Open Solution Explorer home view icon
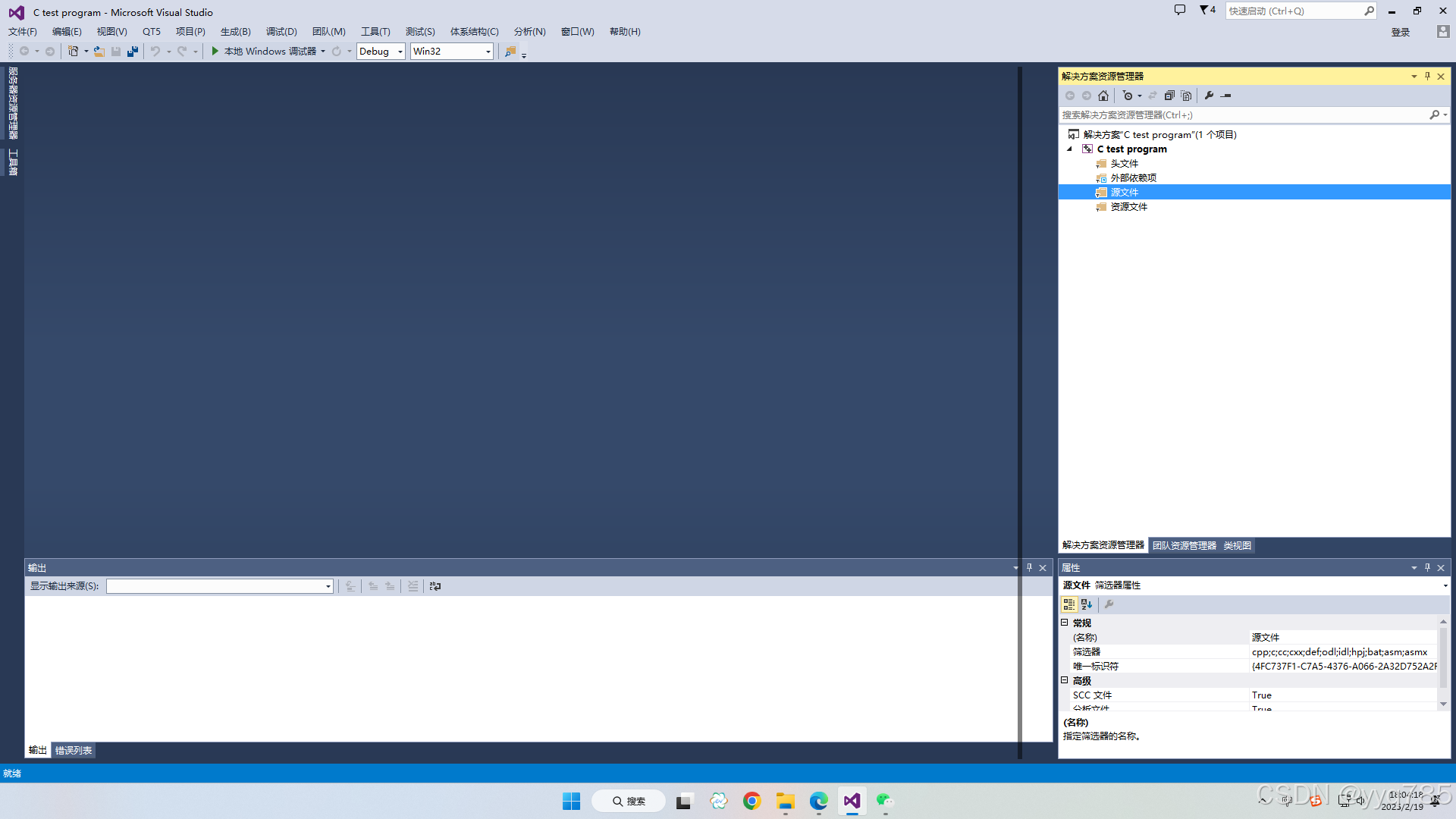Image resolution: width=1456 pixels, height=819 pixels. (x=1103, y=96)
